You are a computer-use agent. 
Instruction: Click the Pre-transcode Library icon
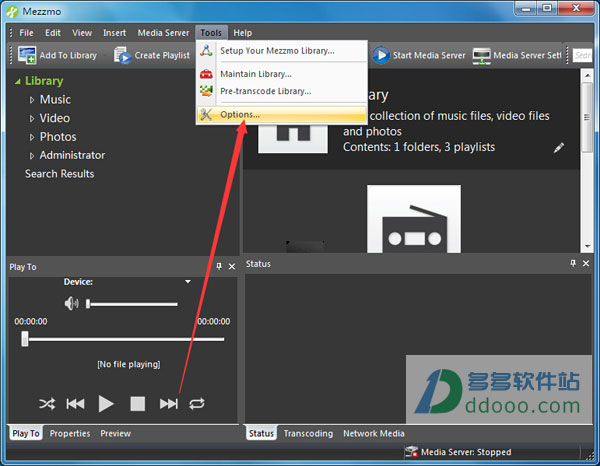tap(206, 91)
